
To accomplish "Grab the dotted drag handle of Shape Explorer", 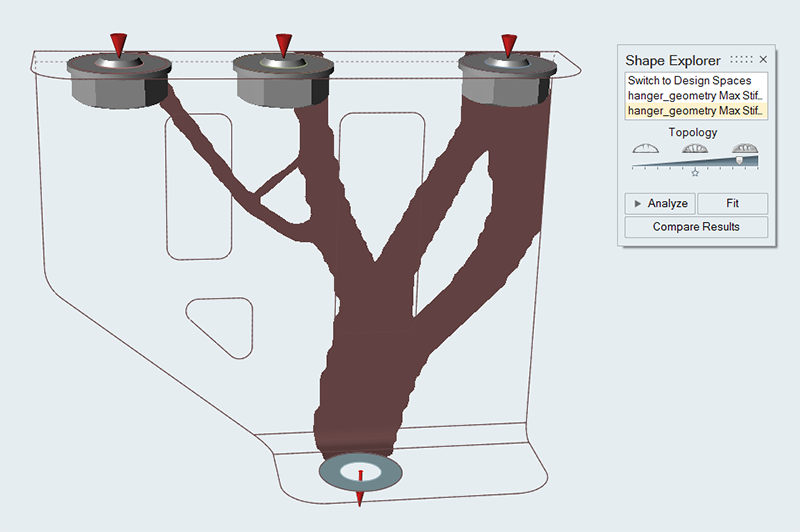I will tap(741, 60).
